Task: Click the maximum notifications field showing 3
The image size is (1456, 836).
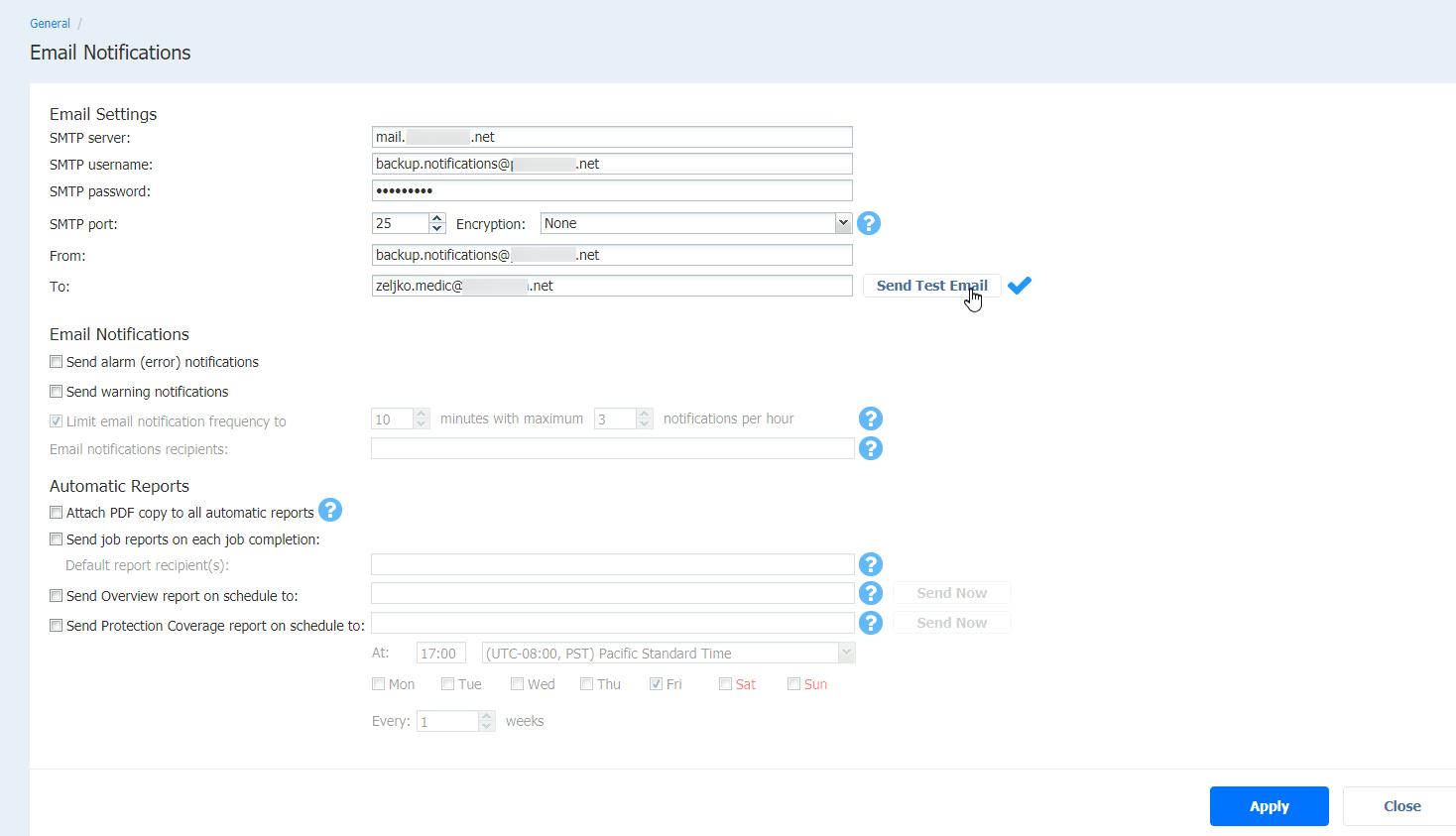Action: [615, 418]
